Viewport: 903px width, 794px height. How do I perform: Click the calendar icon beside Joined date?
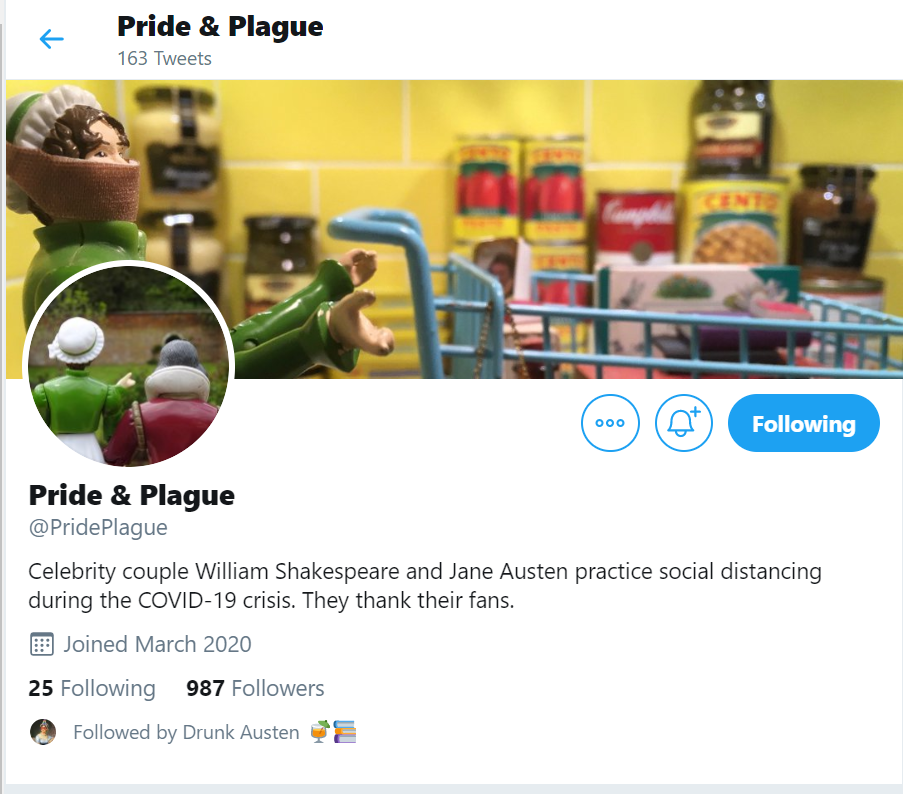pos(41,644)
